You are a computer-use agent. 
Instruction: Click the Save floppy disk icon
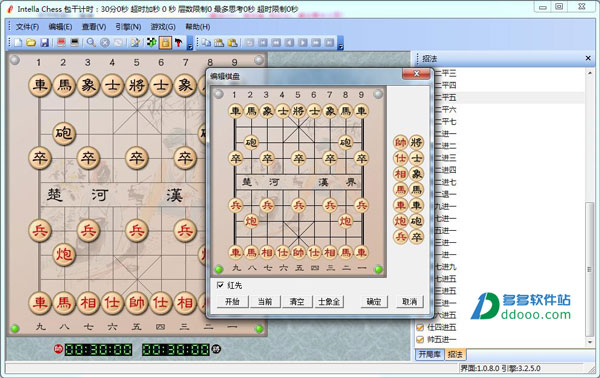[x=44, y=42]
